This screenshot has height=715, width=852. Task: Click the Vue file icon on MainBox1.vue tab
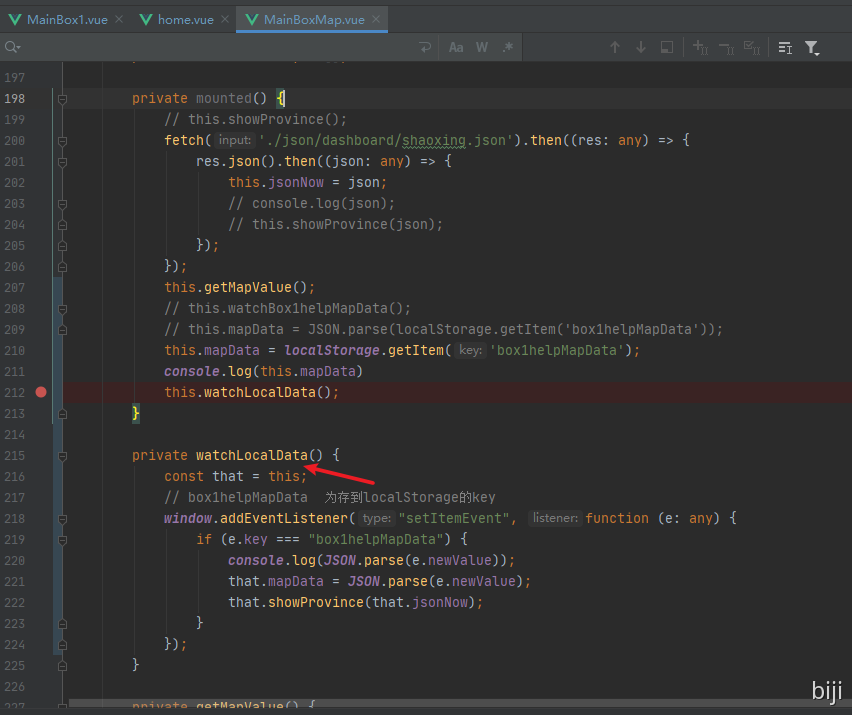click(x=15, y=20)
